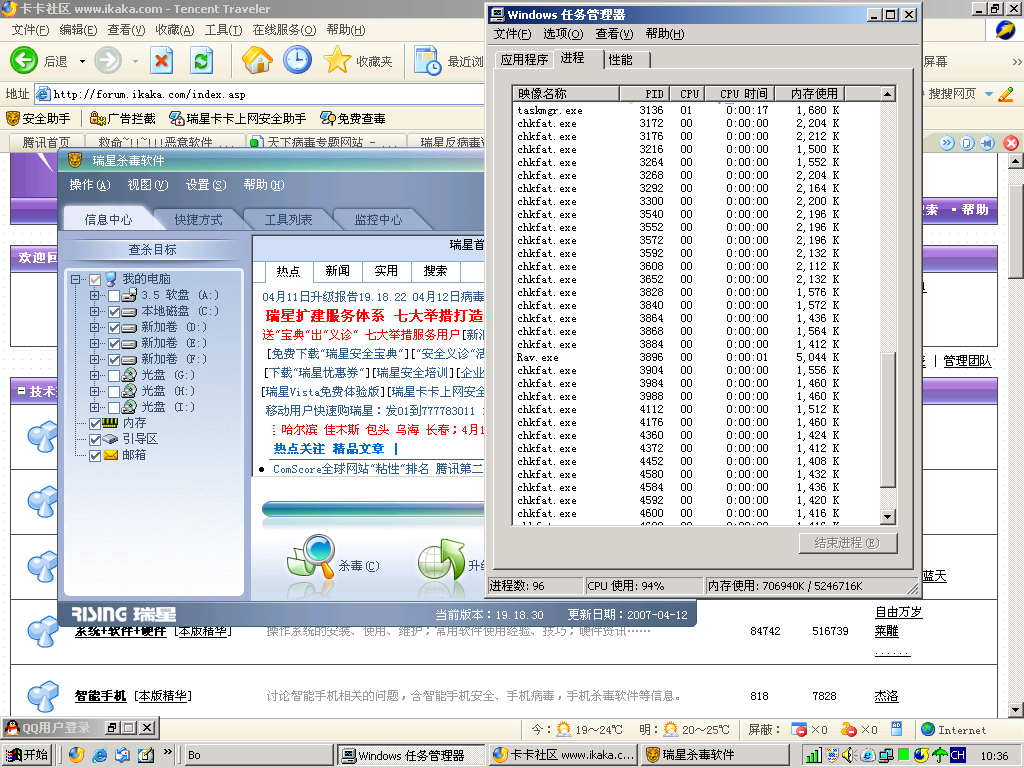This screenshot has width=1024, height=768.
Task: Click the 搜搜网页 highlighter pen icon
Action: click(x=1006, y=94)
